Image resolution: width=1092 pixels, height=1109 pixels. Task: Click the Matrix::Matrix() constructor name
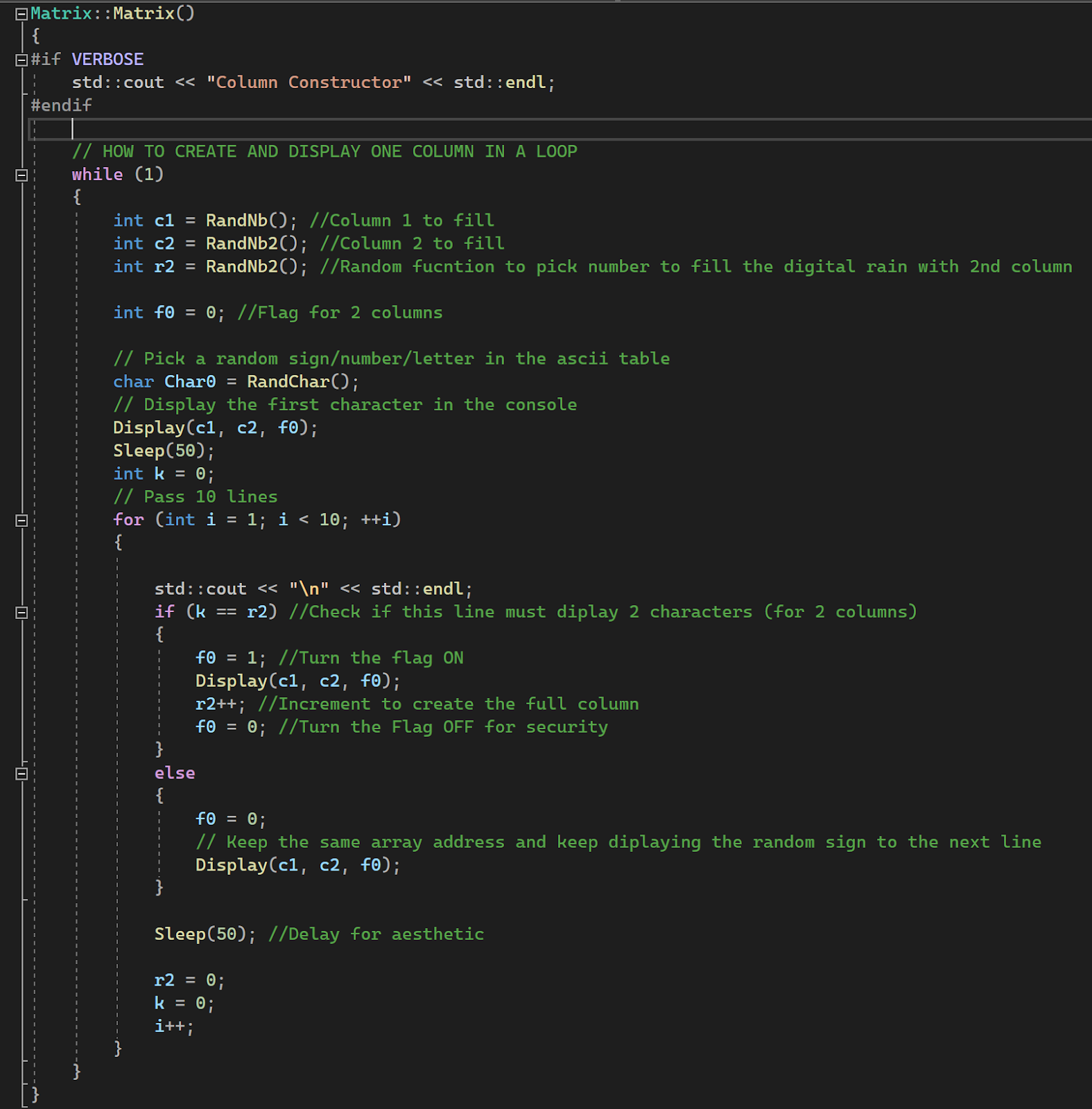pos(113,13)
